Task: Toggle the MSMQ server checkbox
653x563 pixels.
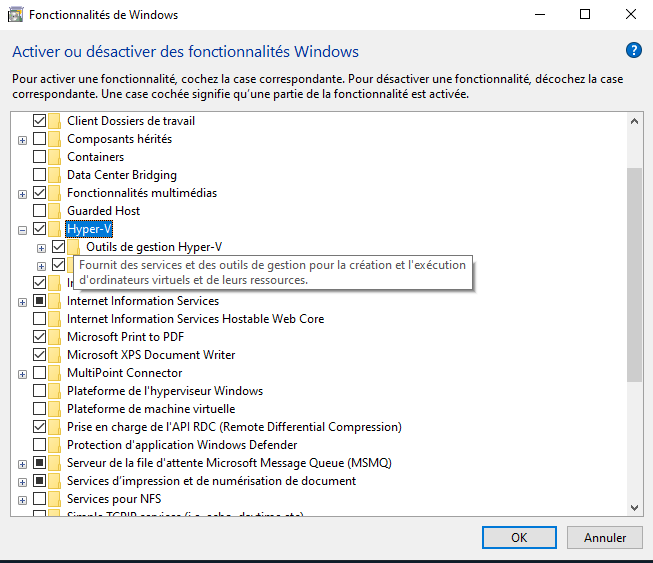Action: [x=40, y=463]
